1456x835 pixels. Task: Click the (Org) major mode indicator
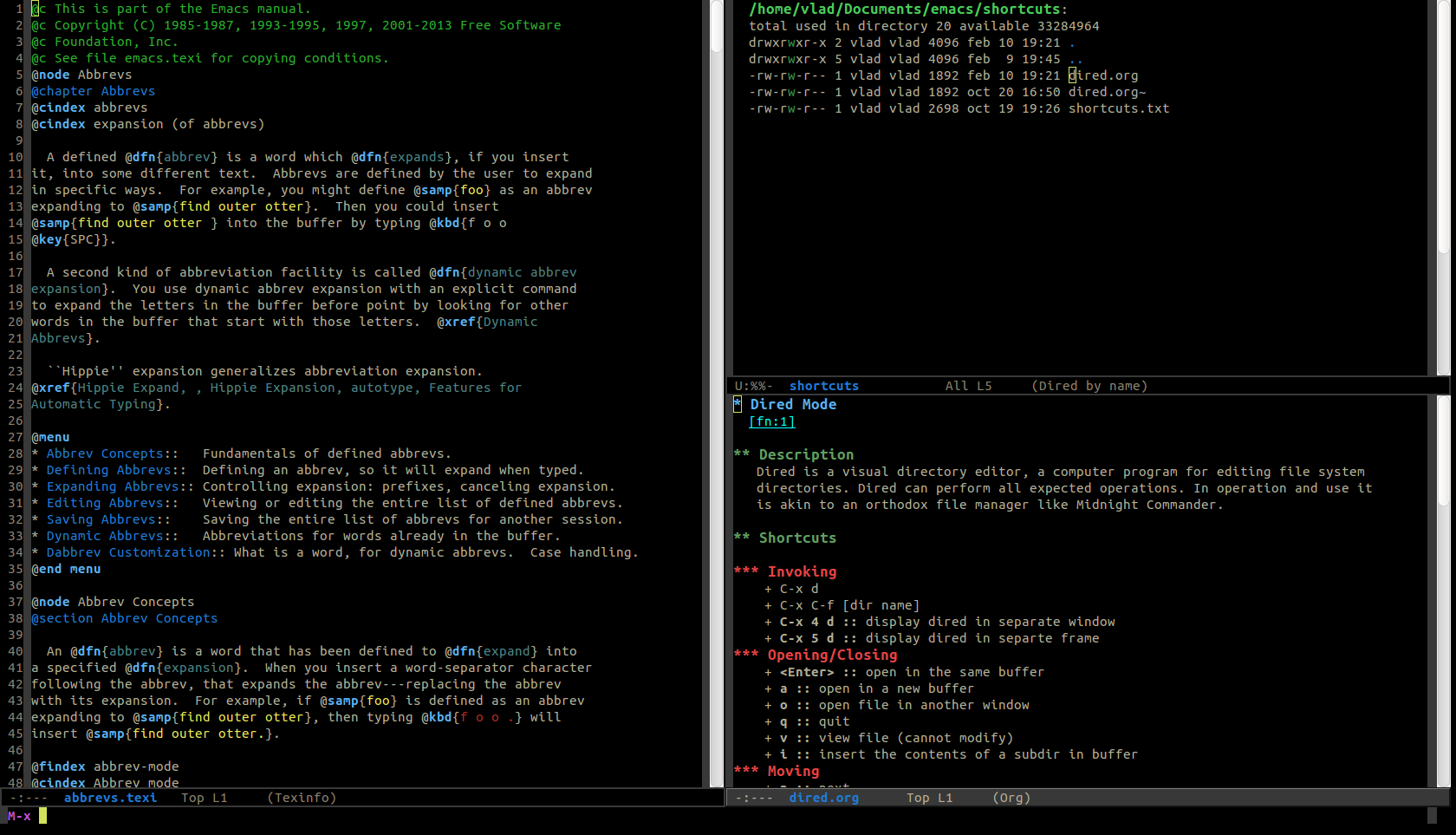(1011, 798)
